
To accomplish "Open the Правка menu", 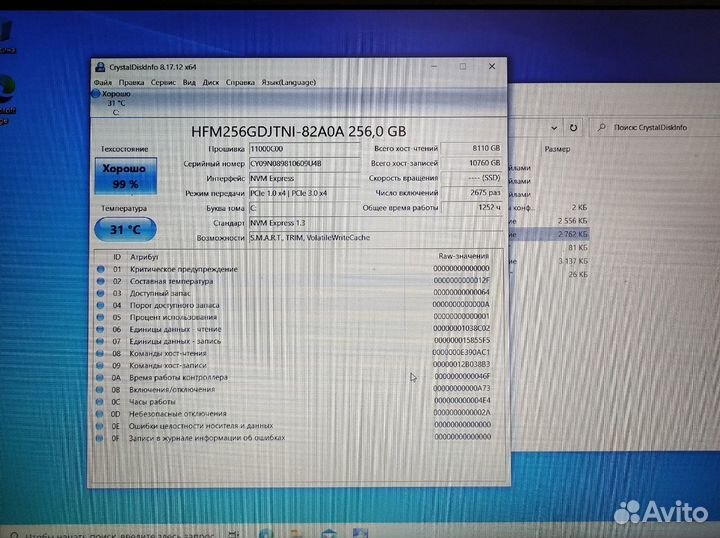I will pos(131,83).
